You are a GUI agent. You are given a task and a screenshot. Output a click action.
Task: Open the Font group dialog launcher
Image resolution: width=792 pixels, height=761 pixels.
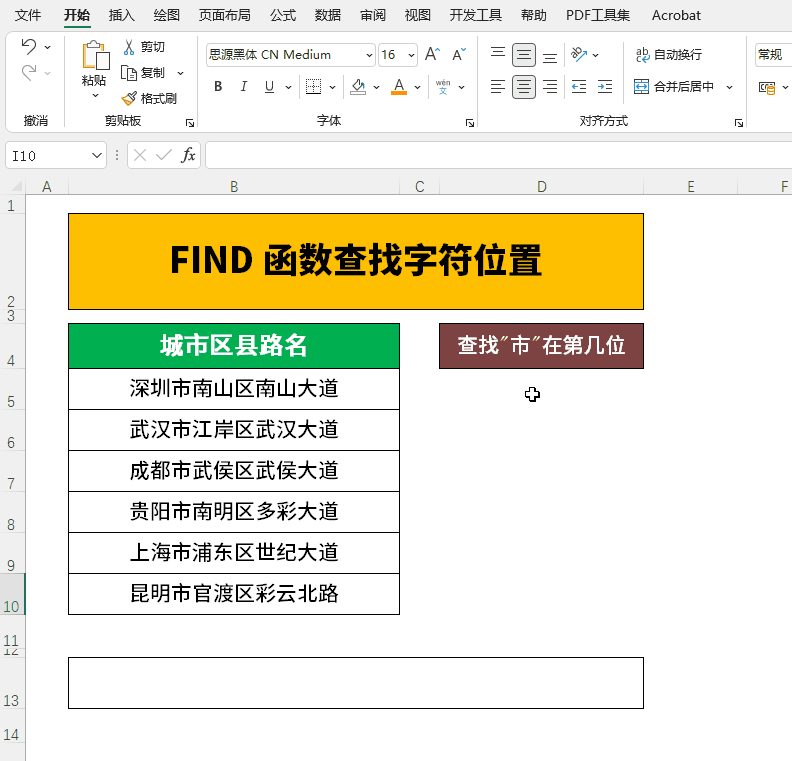(470, 123)
